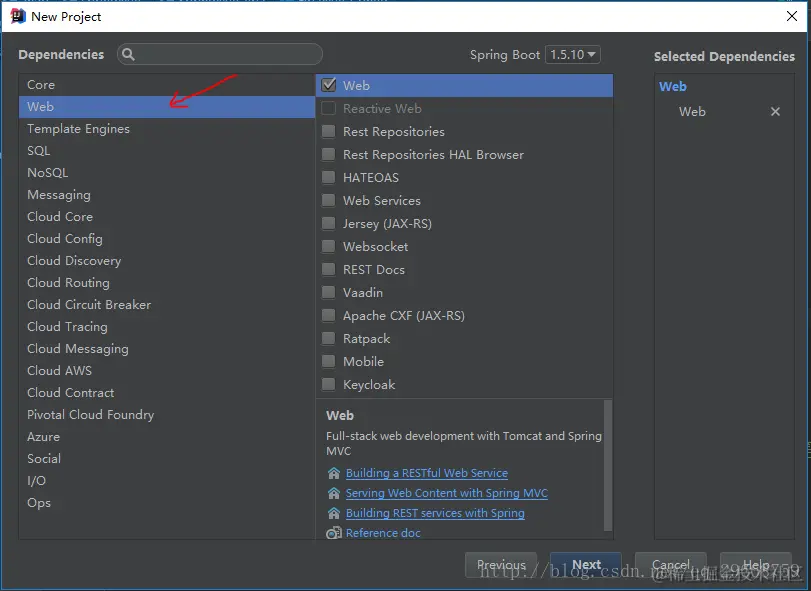Select the Messaging category
811x591 pixels.
tap(167, 194)
